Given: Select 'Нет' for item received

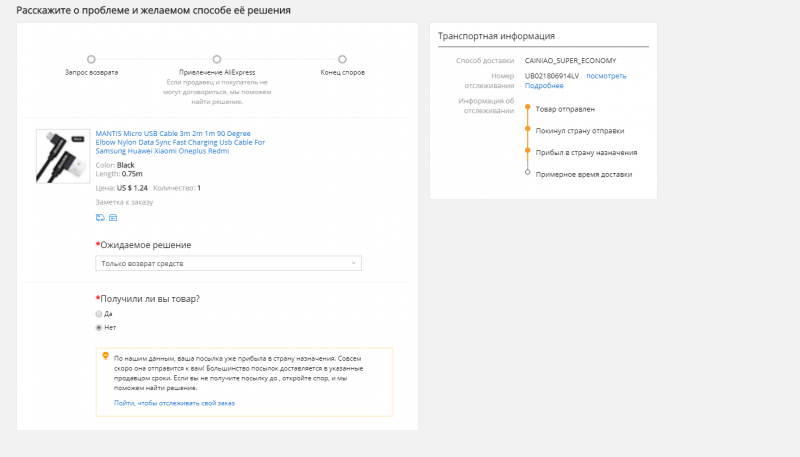Looking at the screenshot, I should point(99,327).
